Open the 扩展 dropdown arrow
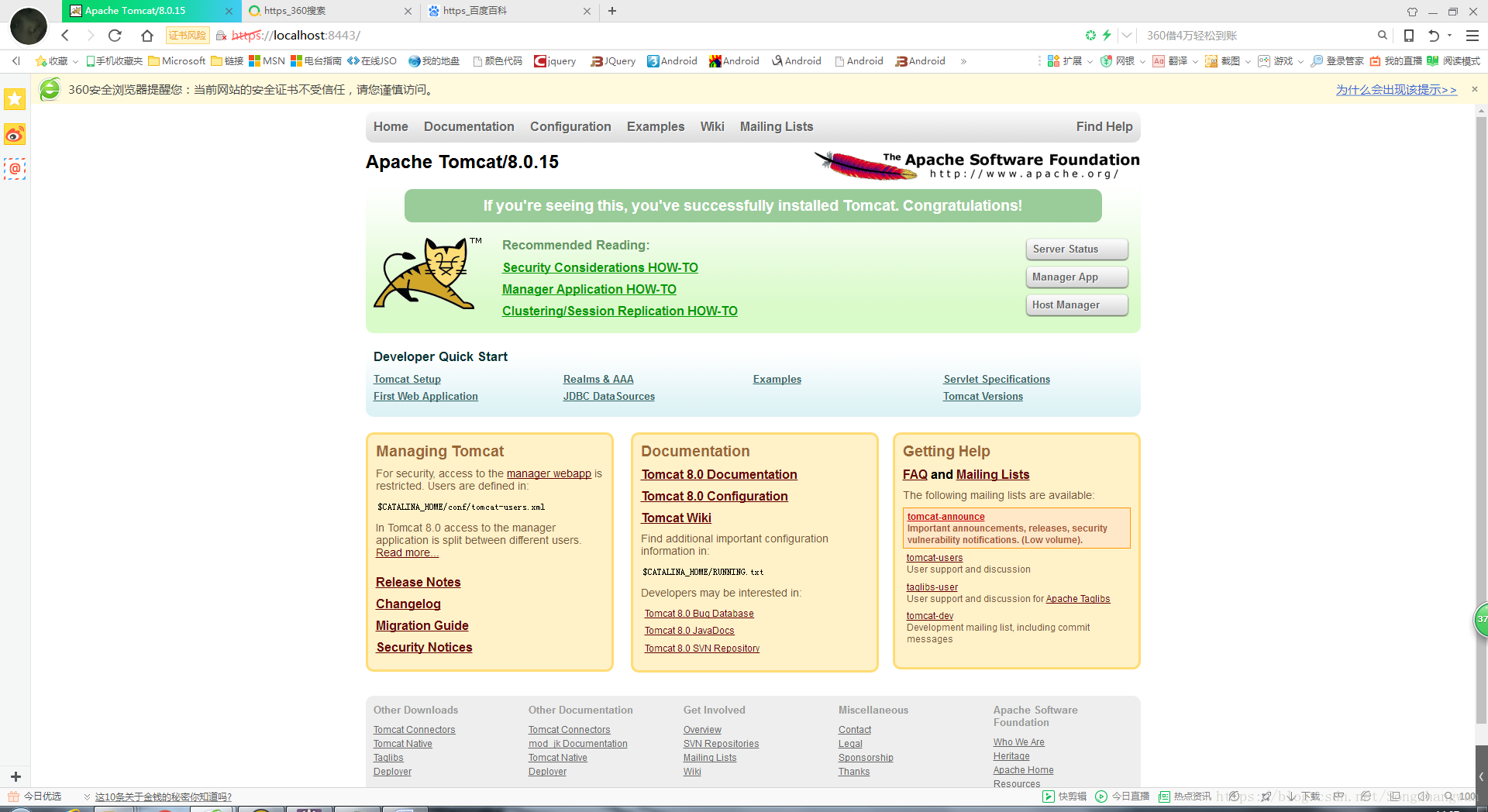This screenshot has width=1488, height=812. pos(1090,61)
